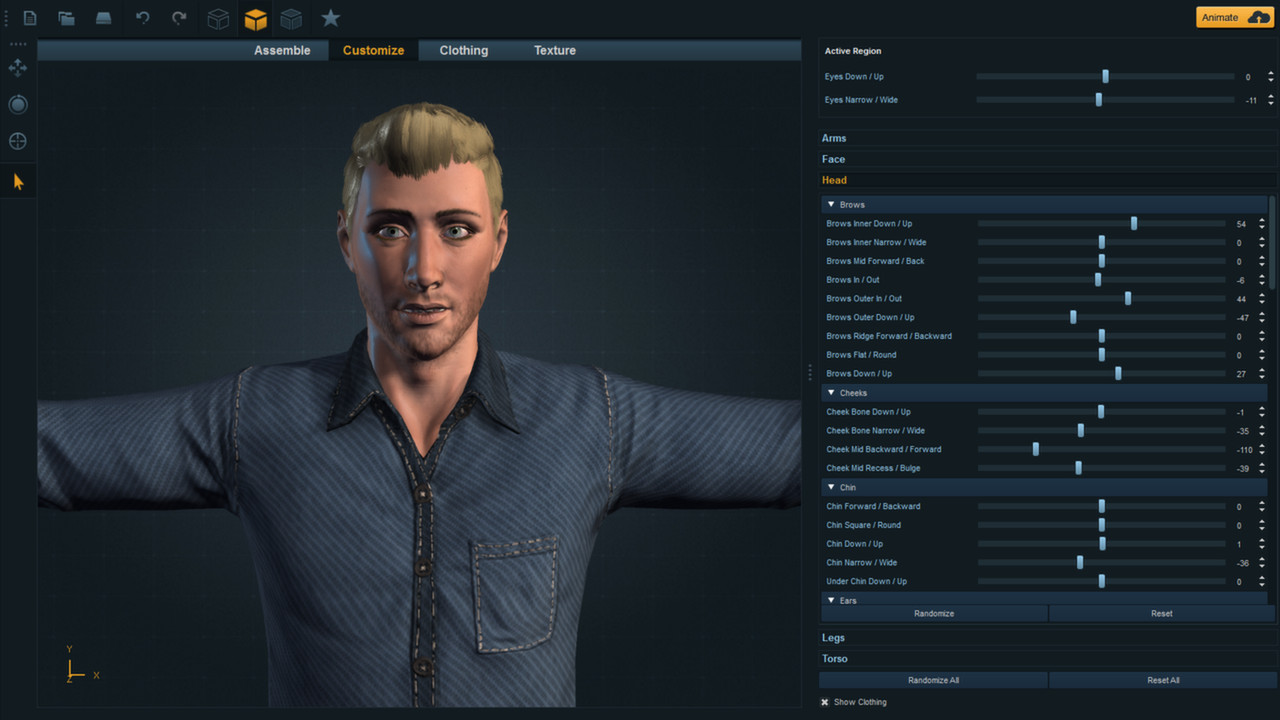Collapse the Cheeks section
The height and width of the screenshot is (720, 1280).
(x=831, y=392)
